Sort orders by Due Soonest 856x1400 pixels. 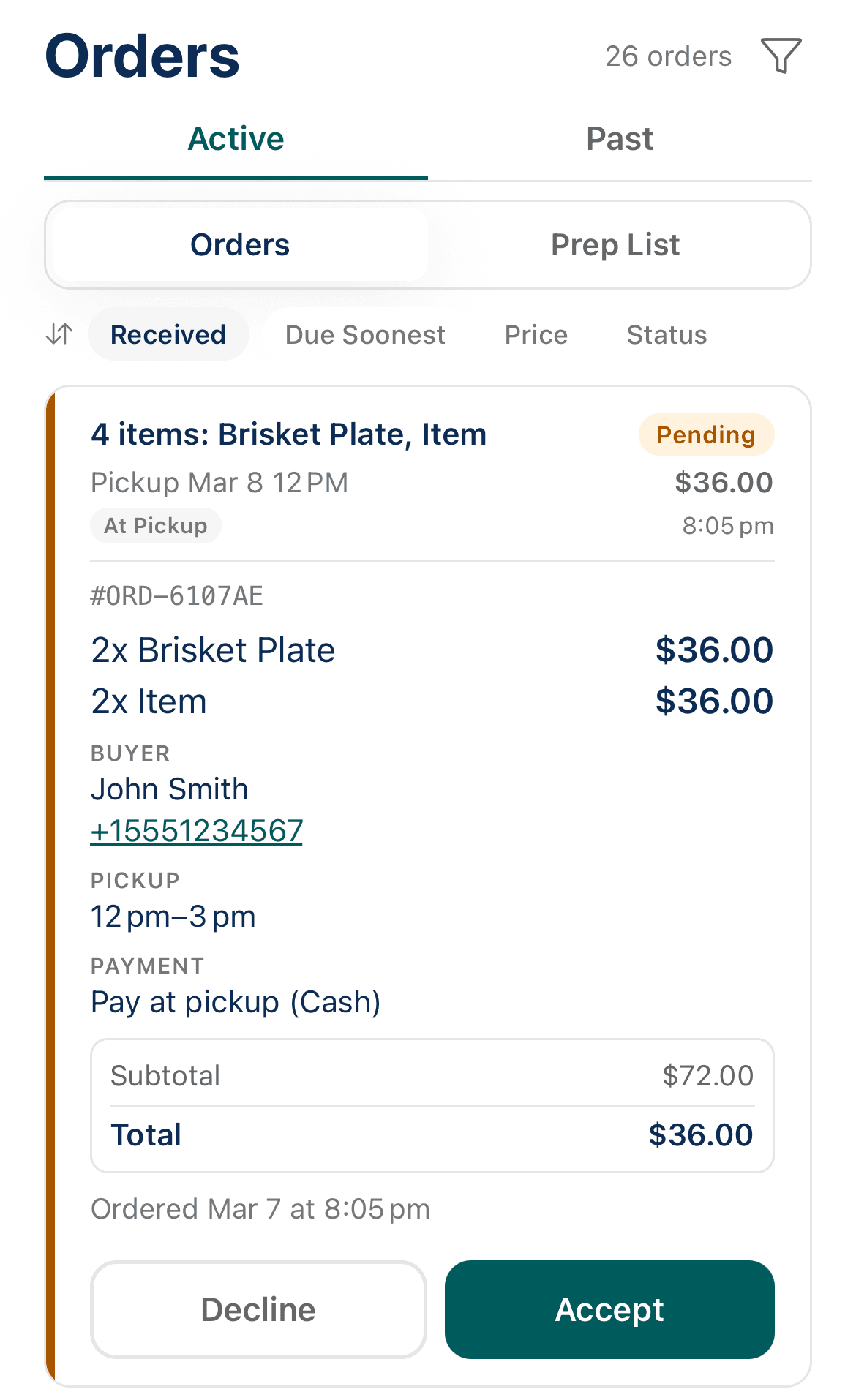tap(364, 334)
